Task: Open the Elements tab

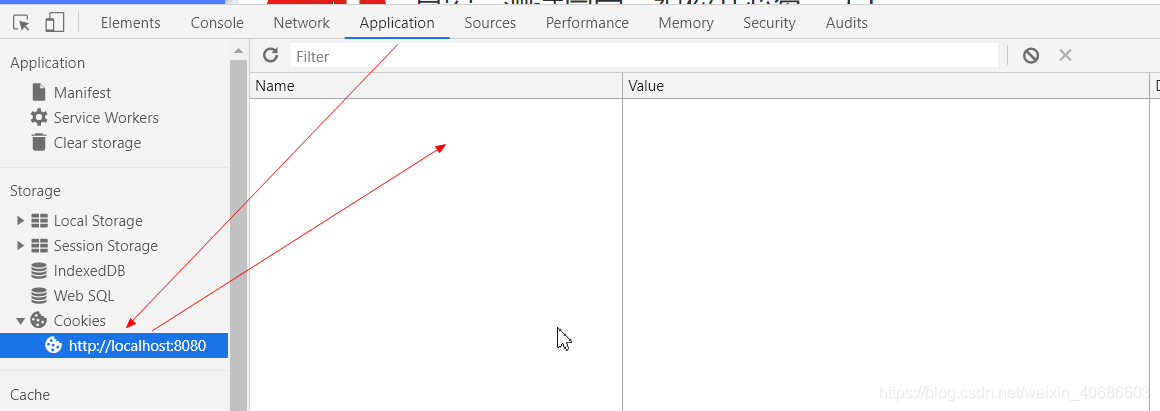Action: [130, 23]
